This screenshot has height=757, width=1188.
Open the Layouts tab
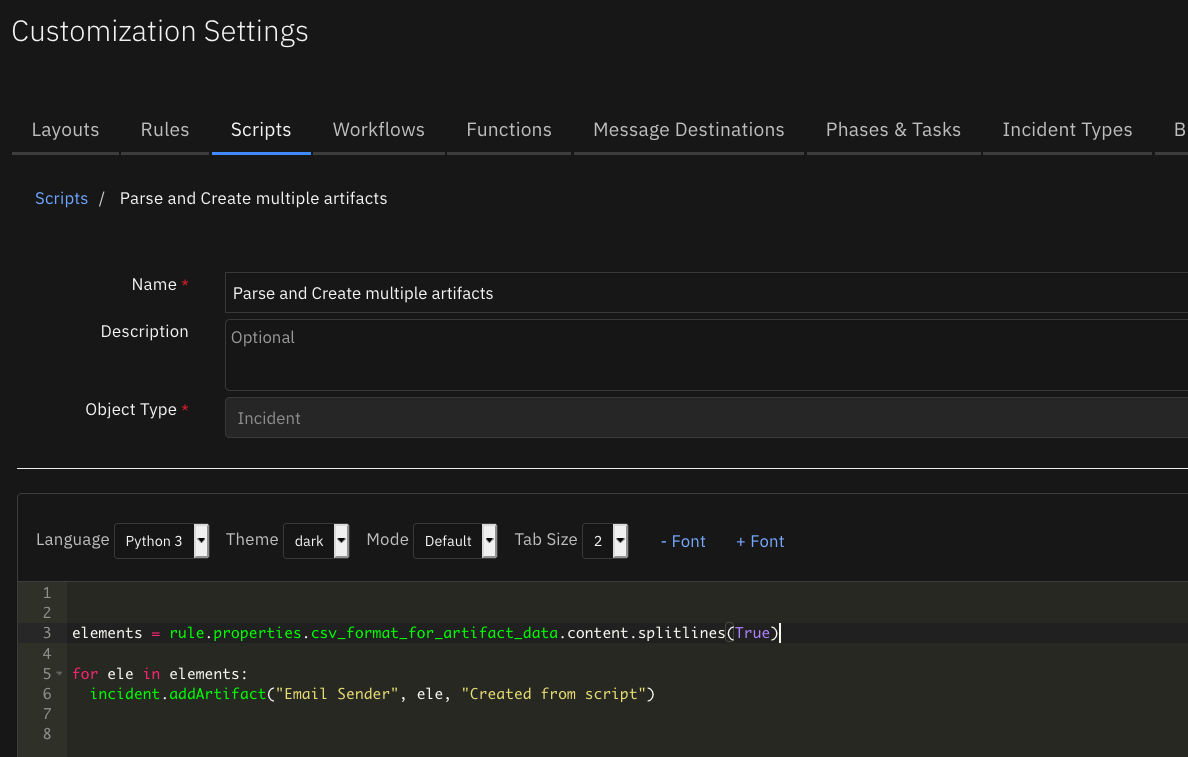pyautogui.click(x=65, y=130)
